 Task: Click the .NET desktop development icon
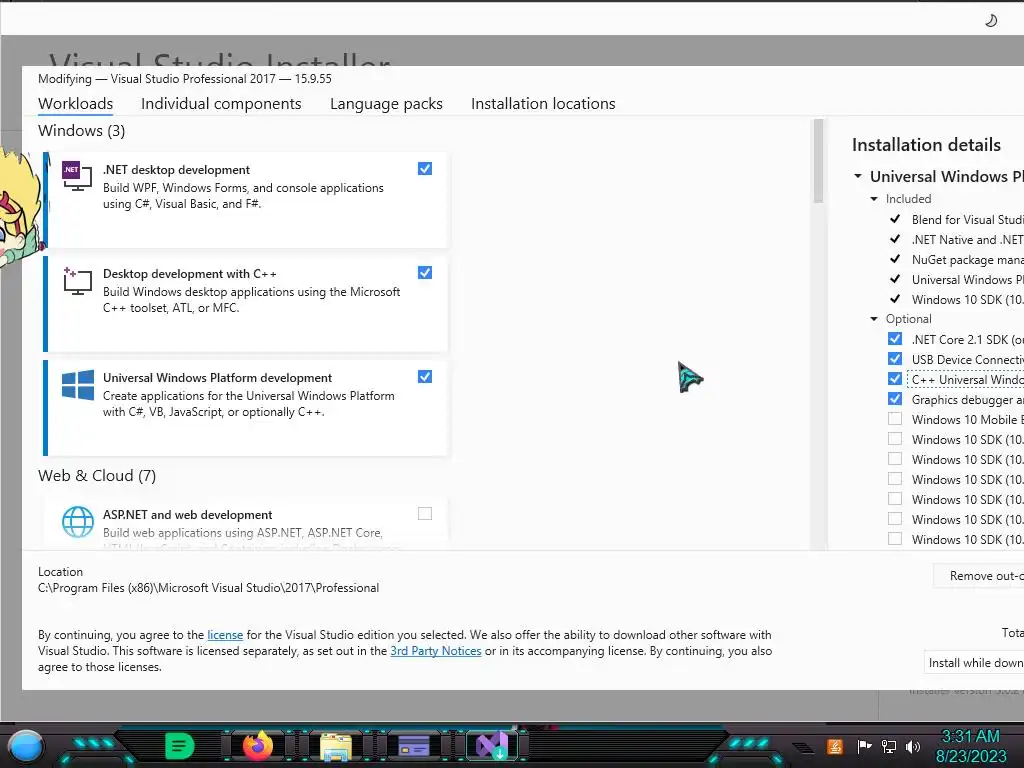coord(77,176)
